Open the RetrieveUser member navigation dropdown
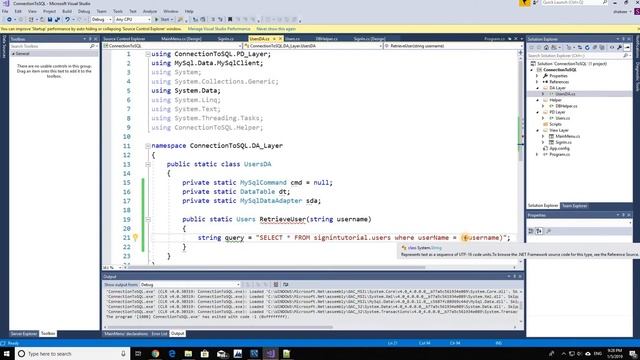The width and height of the screenshot is (640, 360). point(452,46)
